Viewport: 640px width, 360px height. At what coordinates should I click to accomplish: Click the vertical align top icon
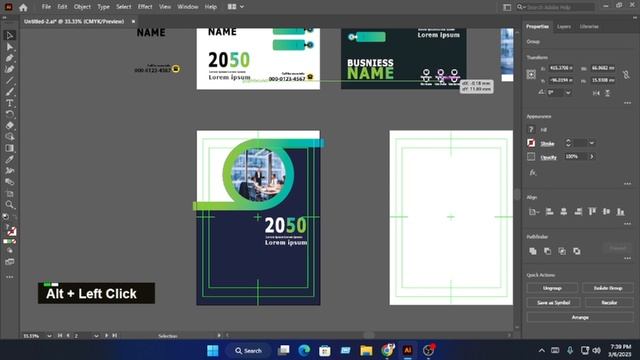coord(592,211)
